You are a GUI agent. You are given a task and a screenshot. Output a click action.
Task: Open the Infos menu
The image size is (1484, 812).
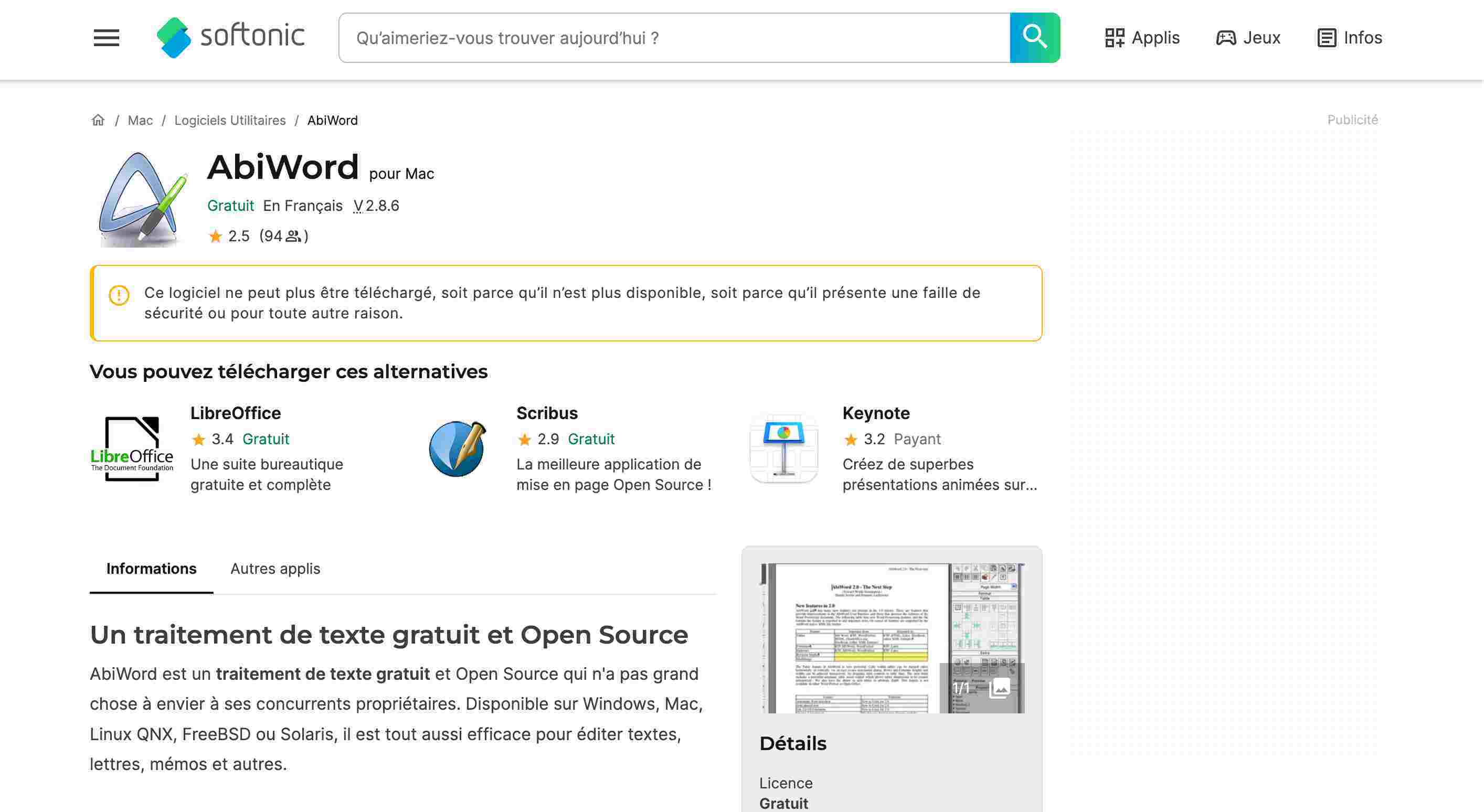[x=1350, y=38]
